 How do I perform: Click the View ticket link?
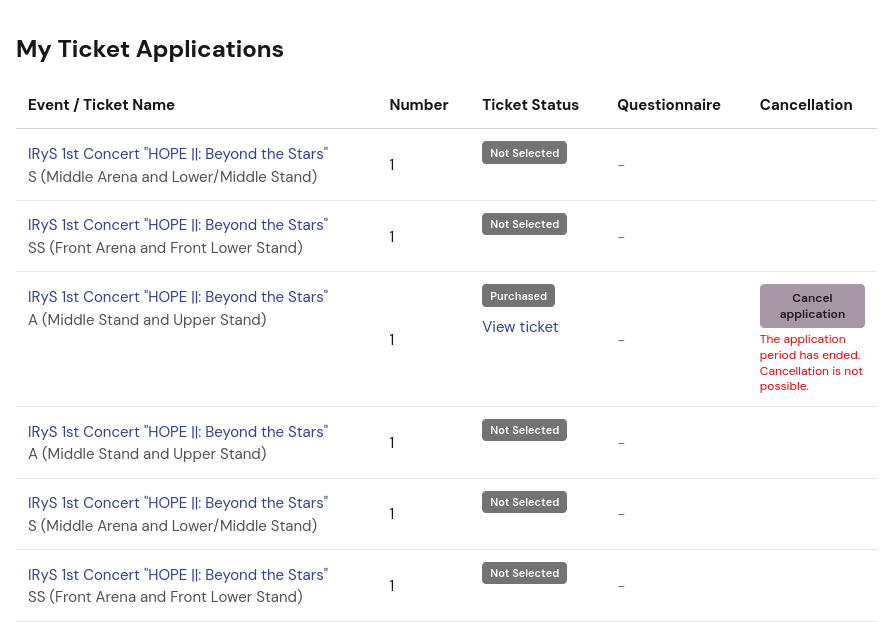tap(520, 327)
